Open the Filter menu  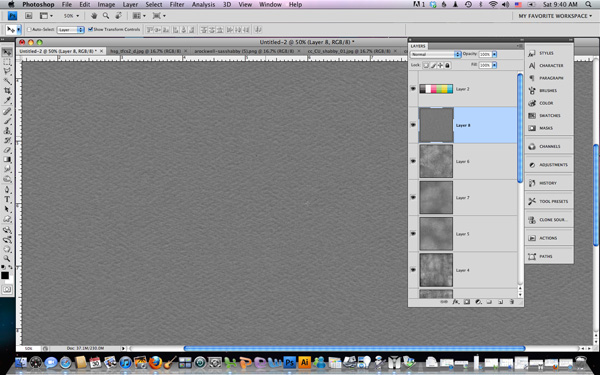[177, 5]
